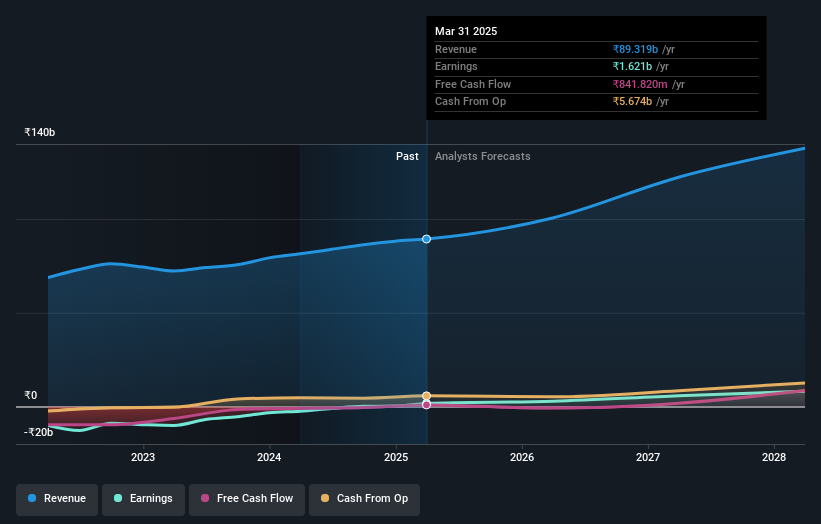
Task: Click the ₹1.621b earnings value
Action: (632, 66)
